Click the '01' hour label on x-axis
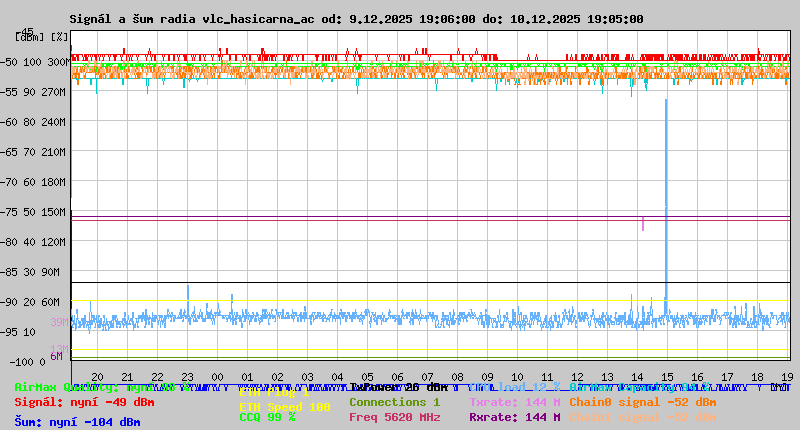The width and height of the screenshot is (800, 430). 247,377
